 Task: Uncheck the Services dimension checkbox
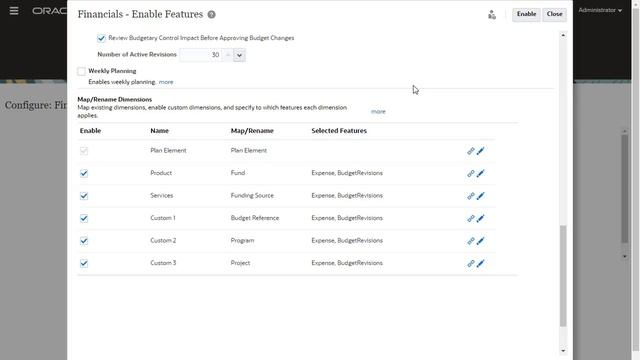pos(84,196)
